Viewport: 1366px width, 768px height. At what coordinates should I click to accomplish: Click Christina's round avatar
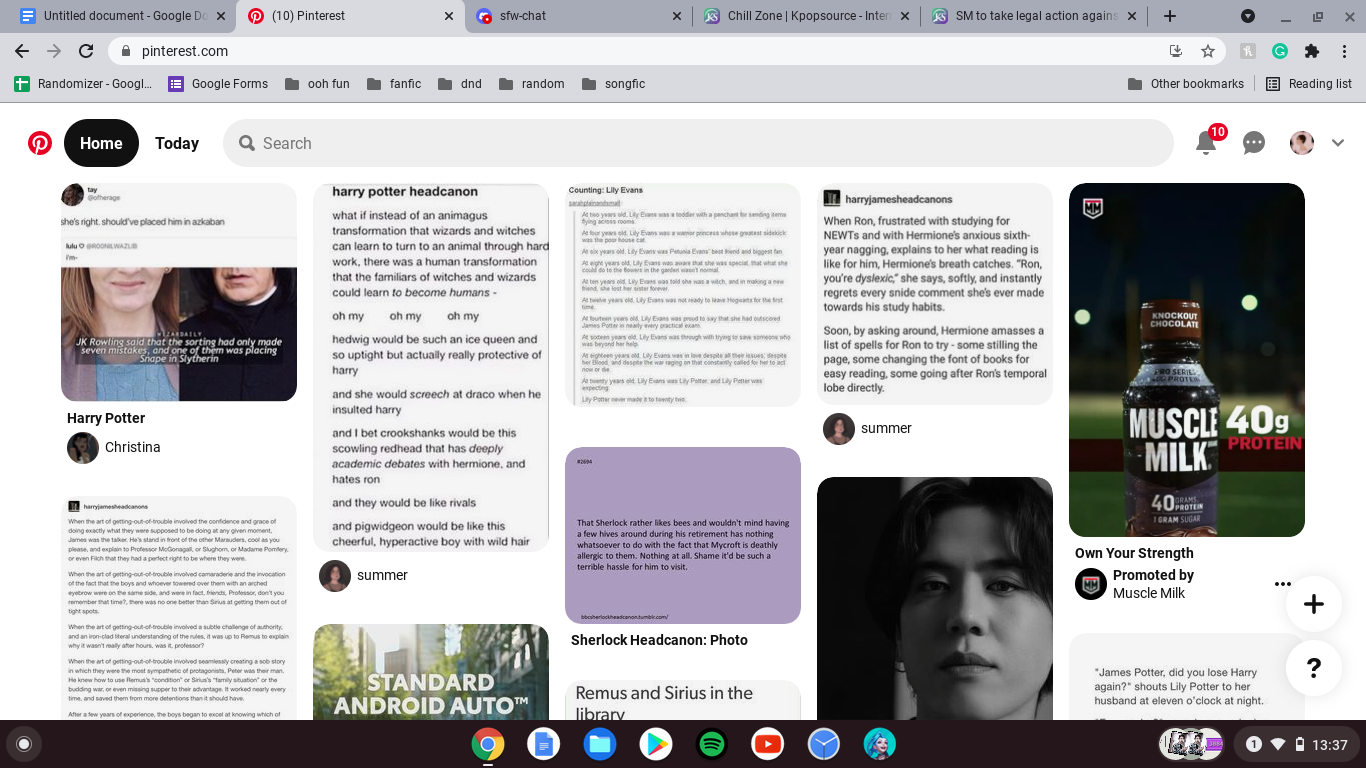point(83,448)
